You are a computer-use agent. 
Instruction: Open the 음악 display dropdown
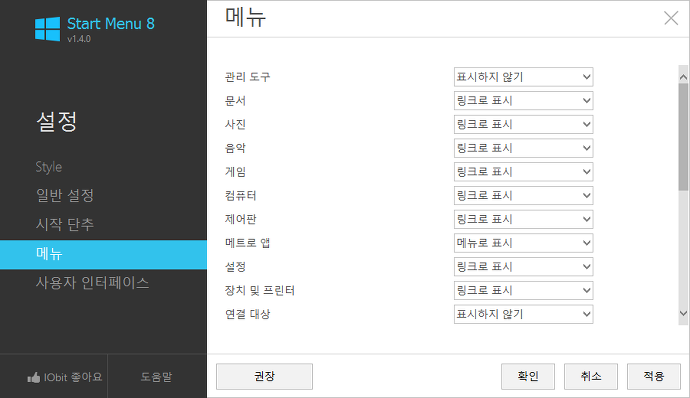coord(523,148)
